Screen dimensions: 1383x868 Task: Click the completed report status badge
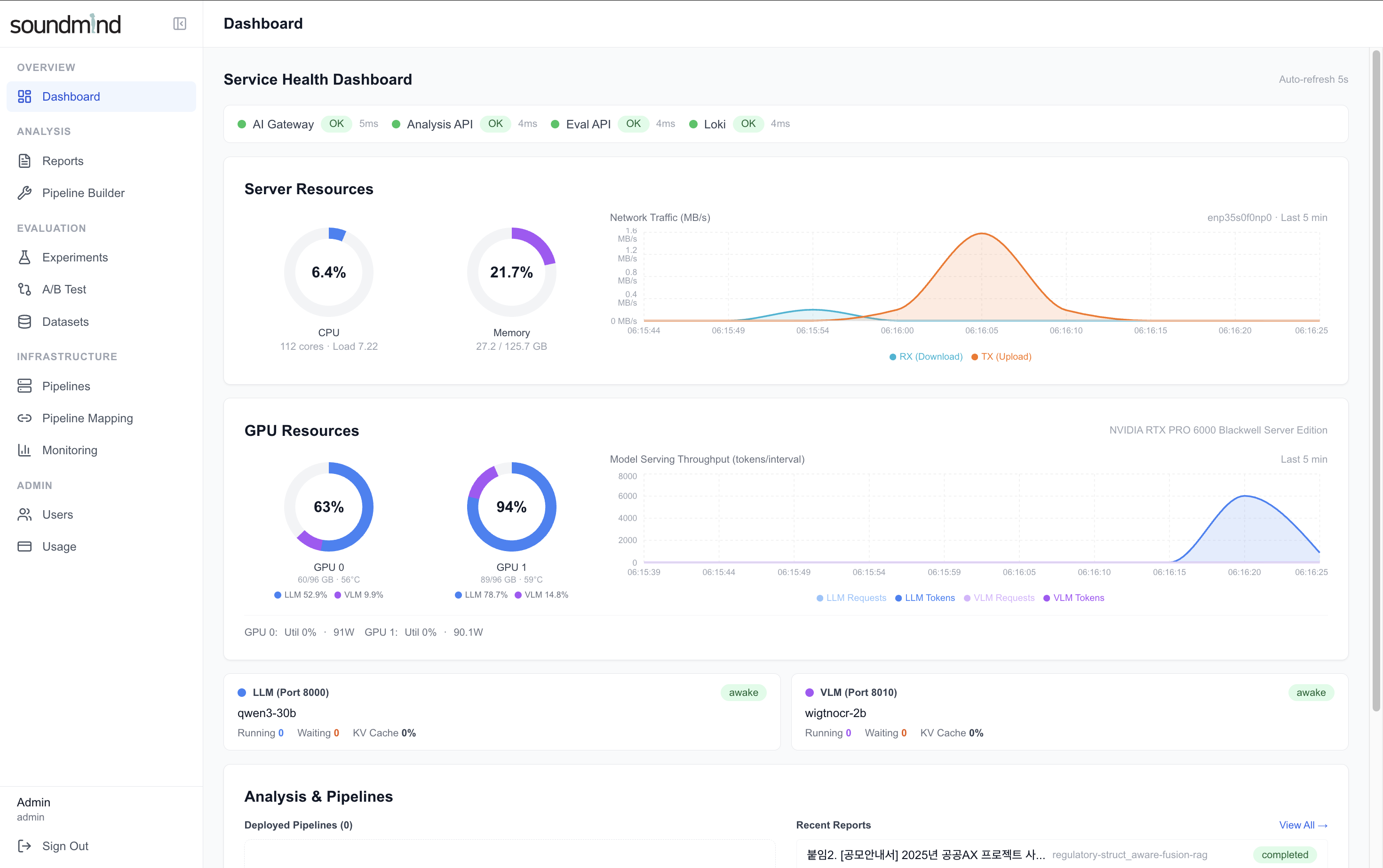pyautogui.click(x=1285, y=855)
